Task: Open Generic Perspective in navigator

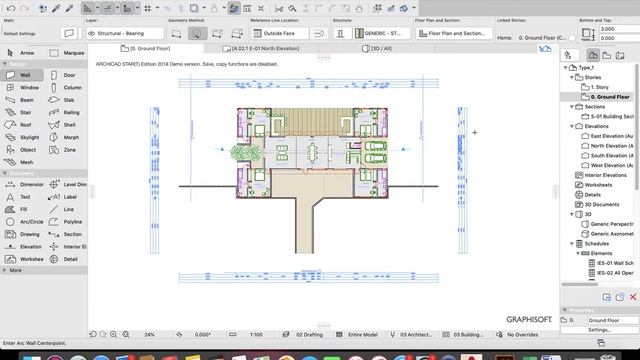Action: coord(608,224)
